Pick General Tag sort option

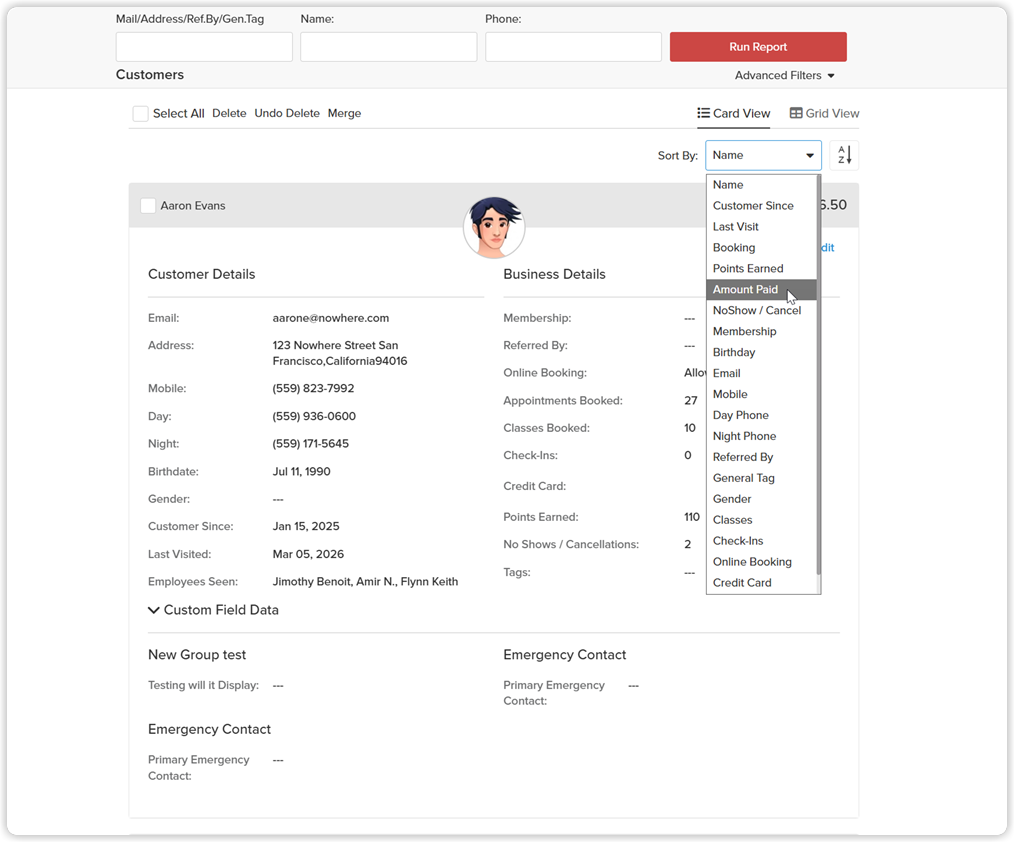(761, 478)
